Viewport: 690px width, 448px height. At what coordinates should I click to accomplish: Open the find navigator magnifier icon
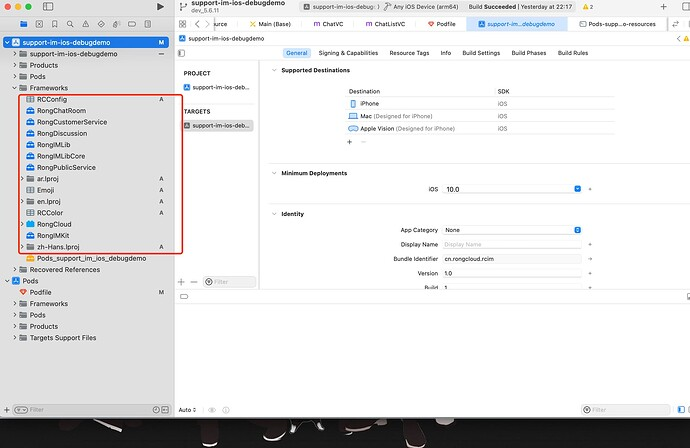click(x=70, y=24)
